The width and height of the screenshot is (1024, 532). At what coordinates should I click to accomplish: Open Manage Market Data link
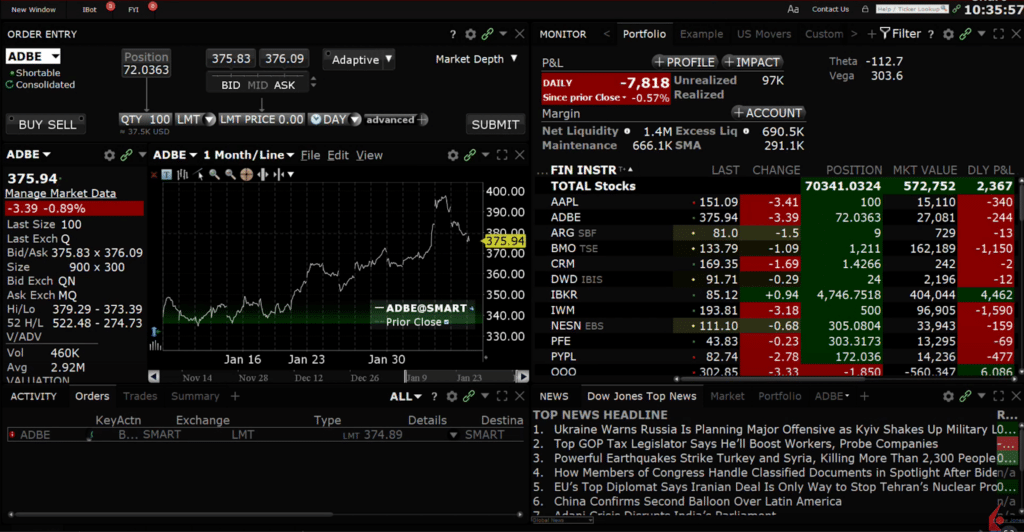60,193
